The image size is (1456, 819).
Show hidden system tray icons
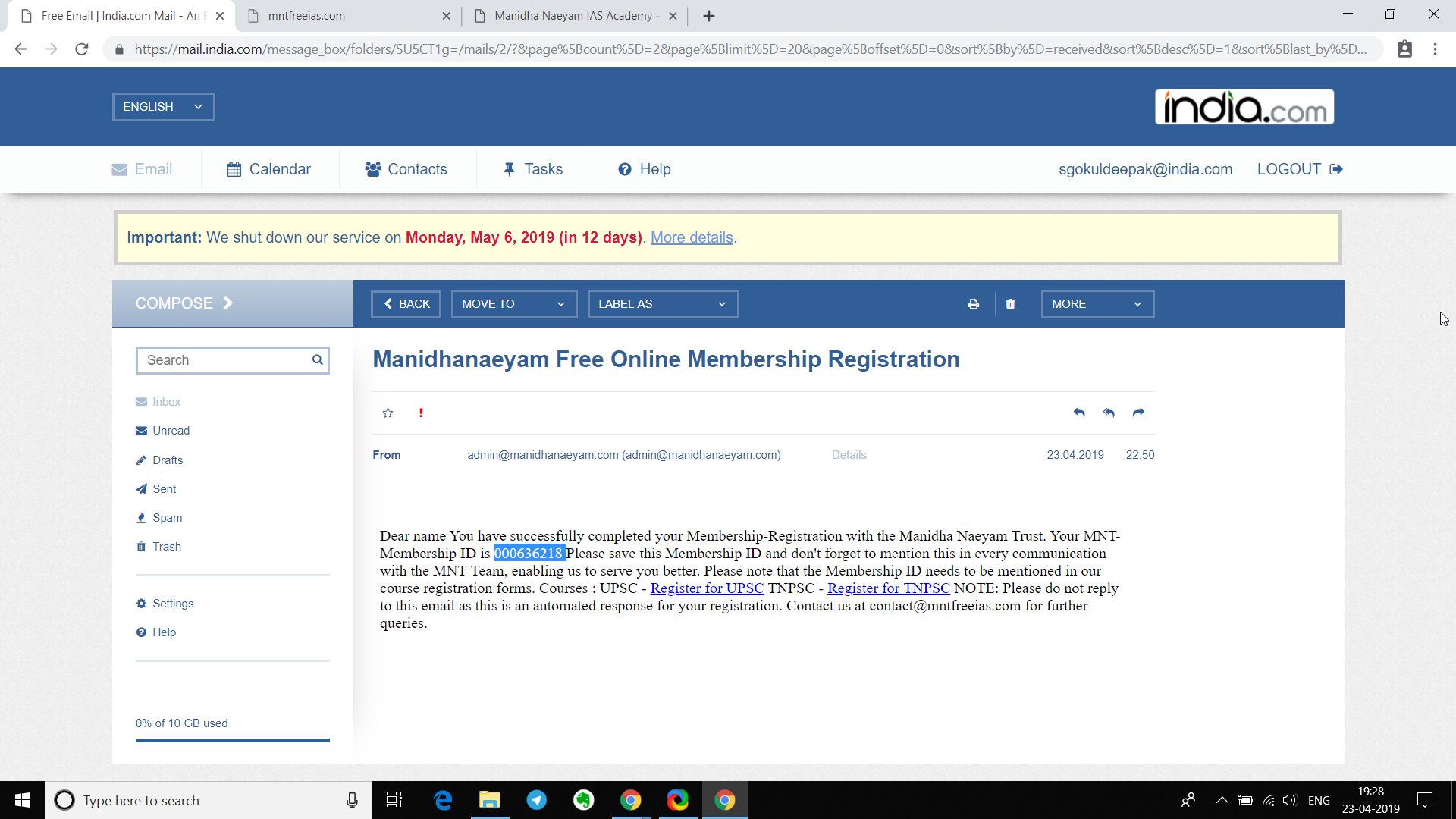coord(1222,800)
